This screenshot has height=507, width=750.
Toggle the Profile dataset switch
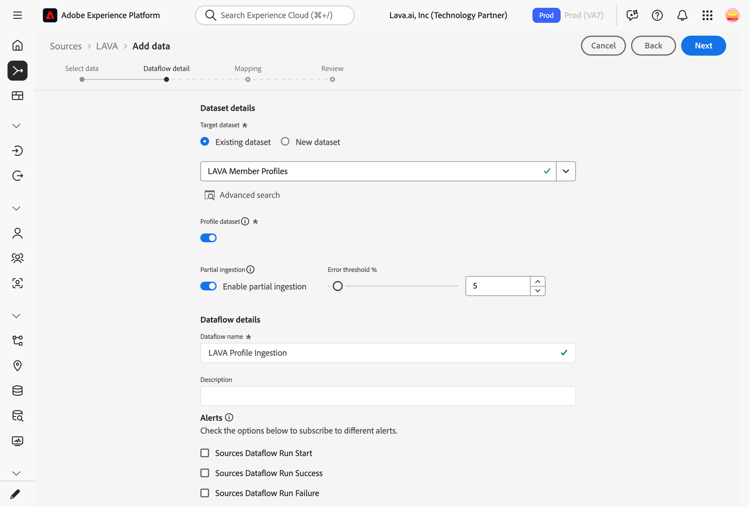click(209, 238)
